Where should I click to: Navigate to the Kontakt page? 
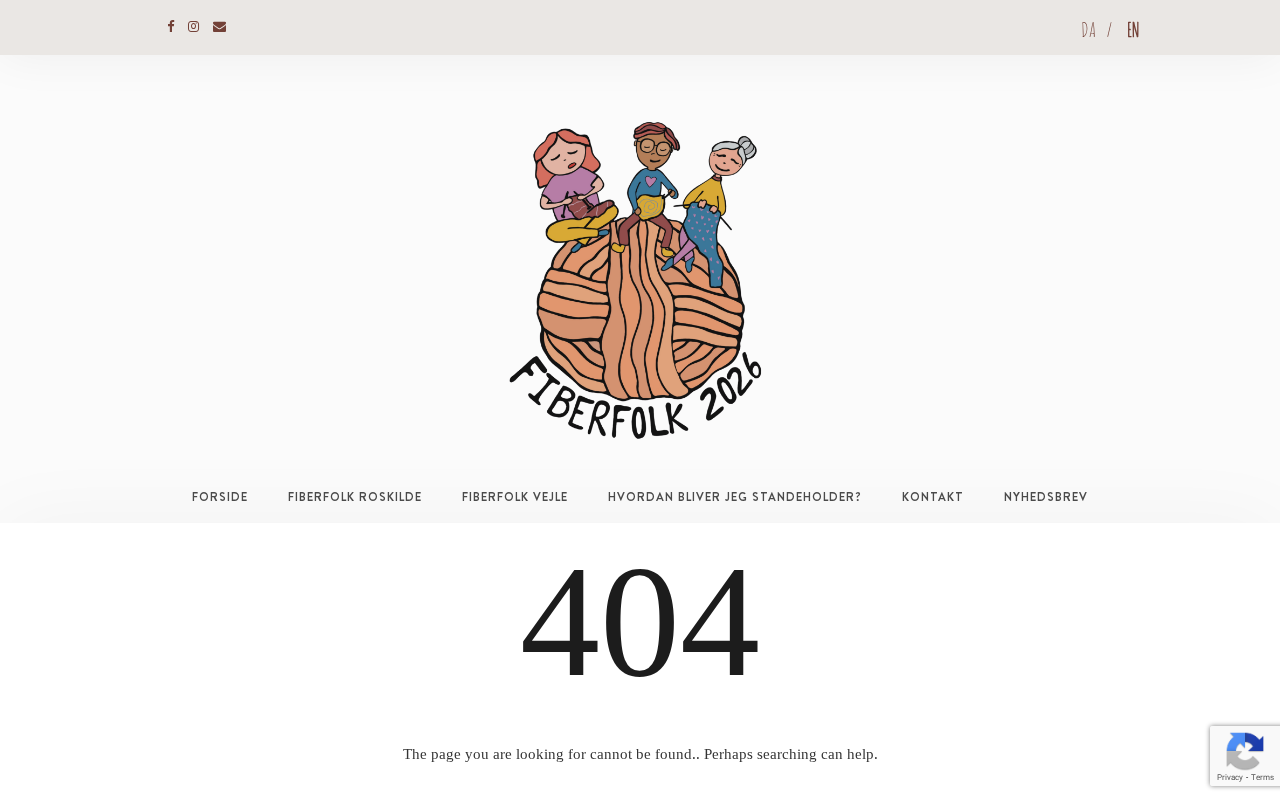click(933, 497)
